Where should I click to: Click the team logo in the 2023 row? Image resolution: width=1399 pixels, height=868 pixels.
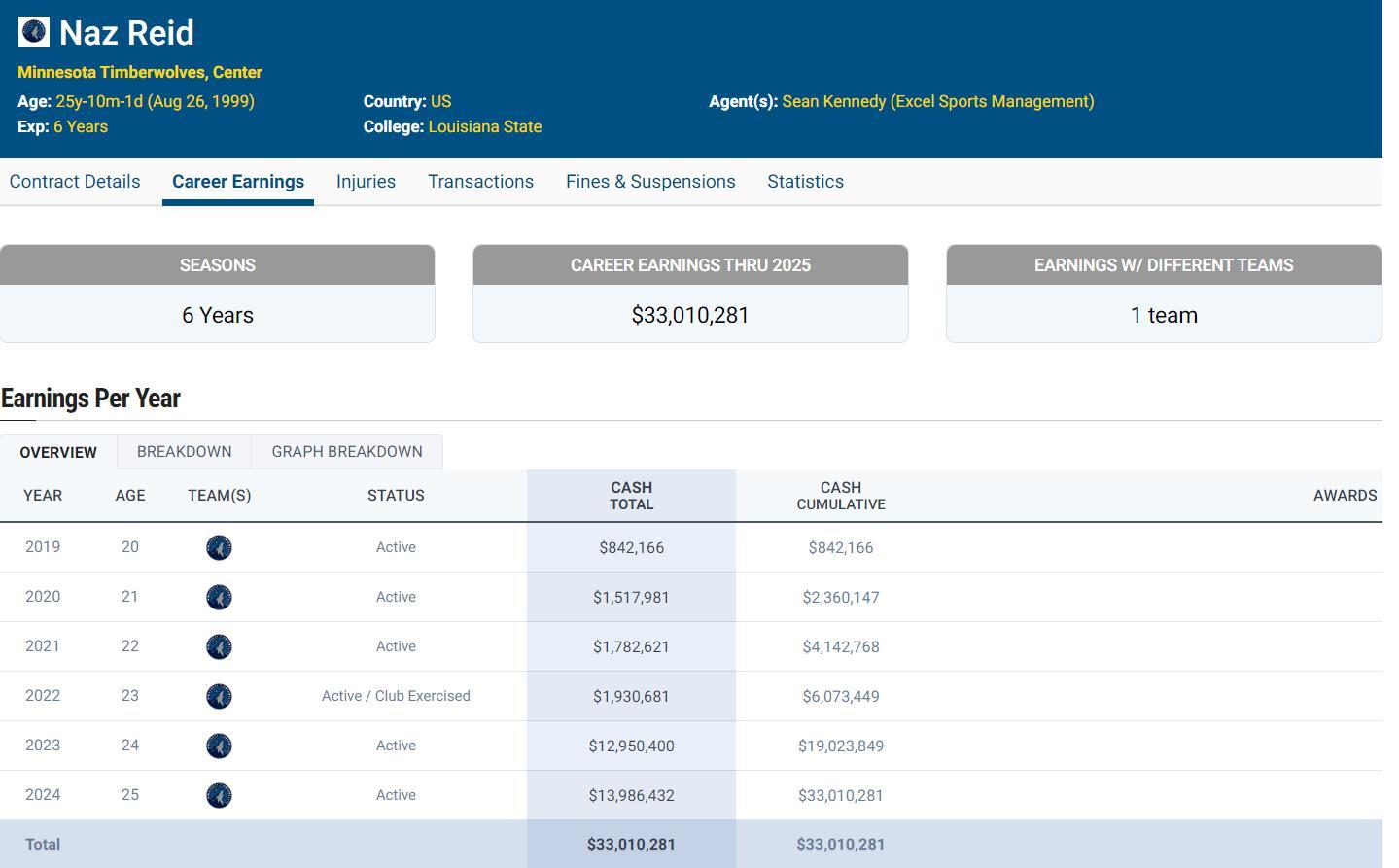[219, 746]
